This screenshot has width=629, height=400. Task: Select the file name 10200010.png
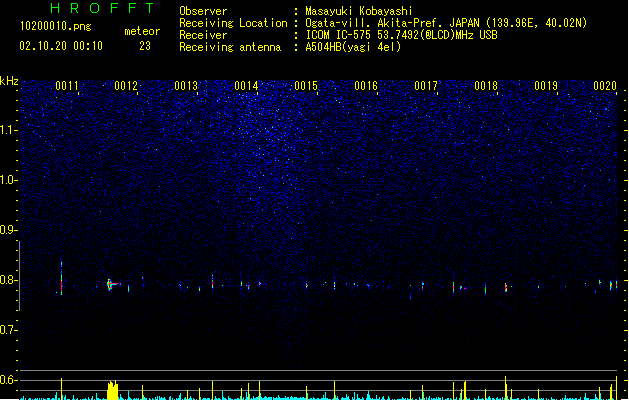pos(55,26)
